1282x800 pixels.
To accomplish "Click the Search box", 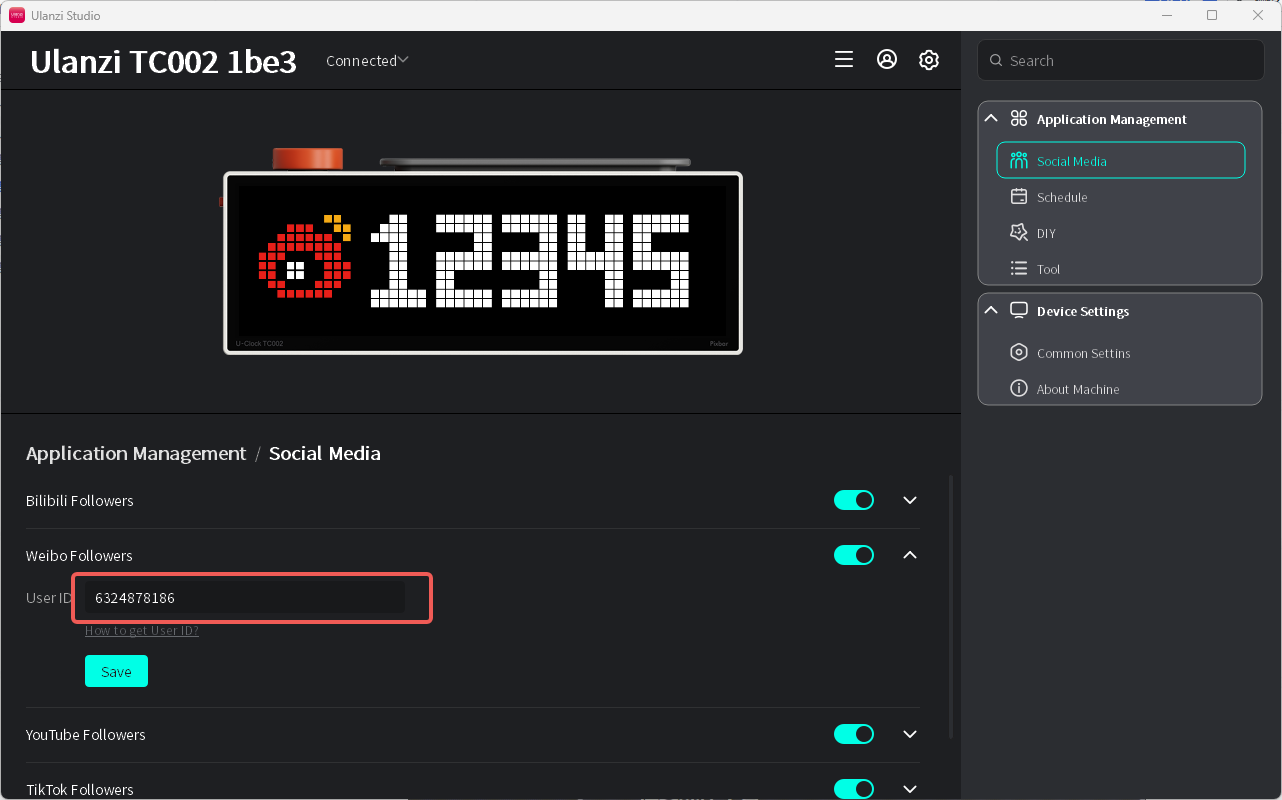I will pos(1121,60).
